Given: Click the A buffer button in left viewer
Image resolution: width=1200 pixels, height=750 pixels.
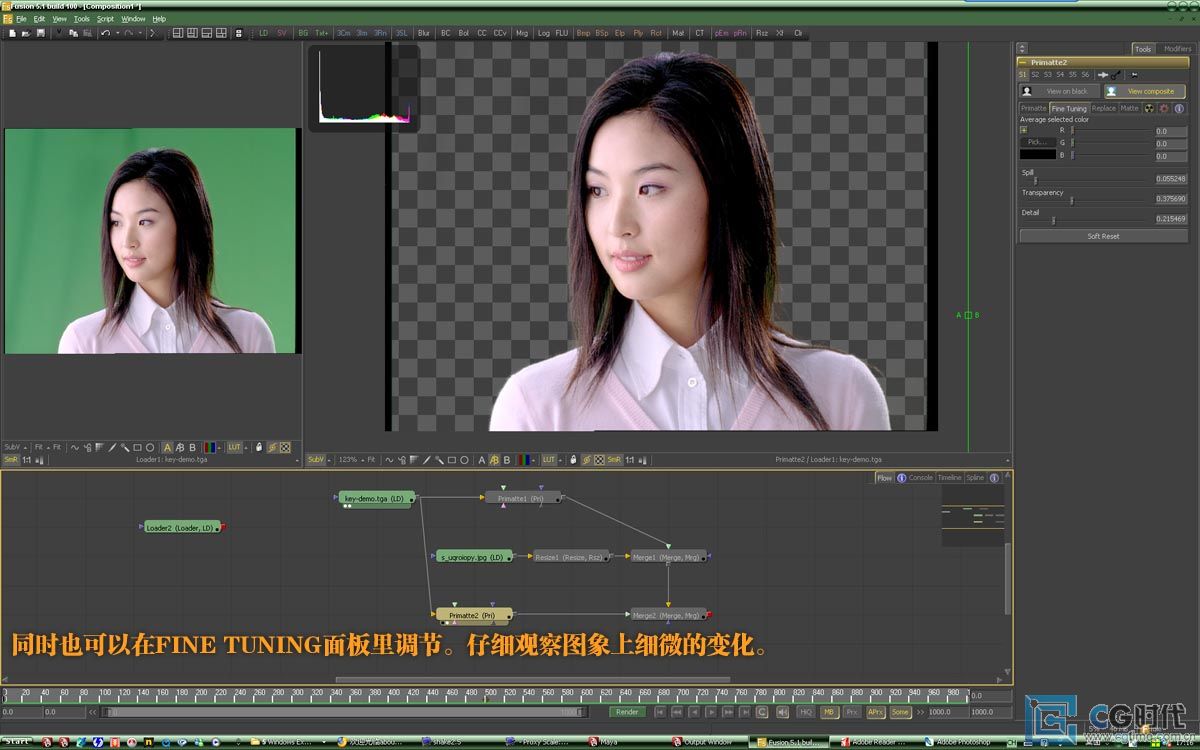Looking at the screenshot, I should pos(167,447).
